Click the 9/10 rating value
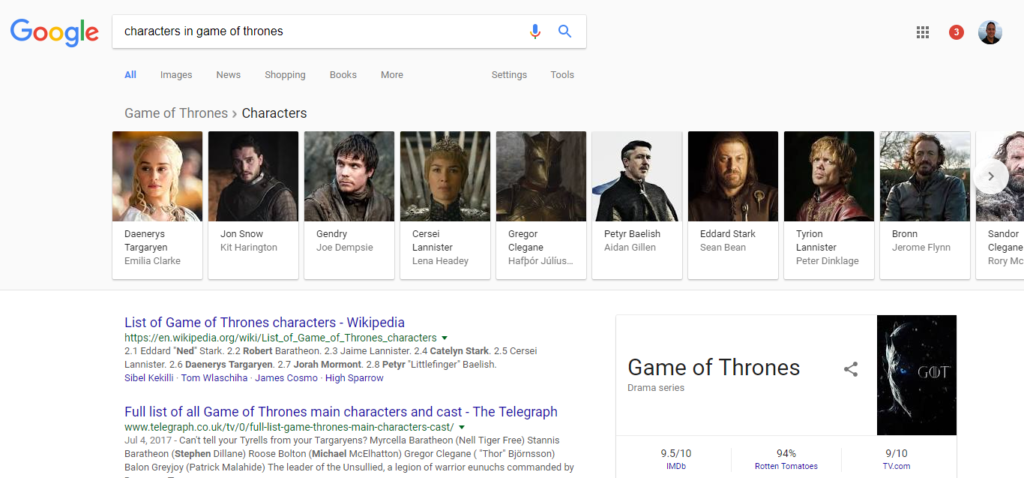 (x=896, y=453)
